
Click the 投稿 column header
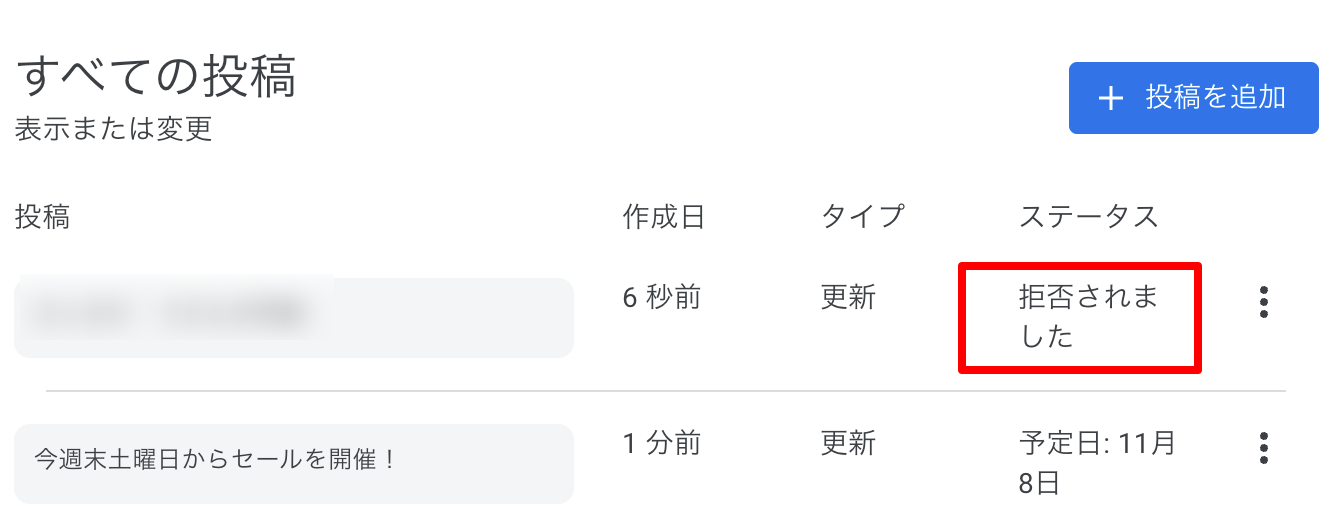[x=42, y=216]
